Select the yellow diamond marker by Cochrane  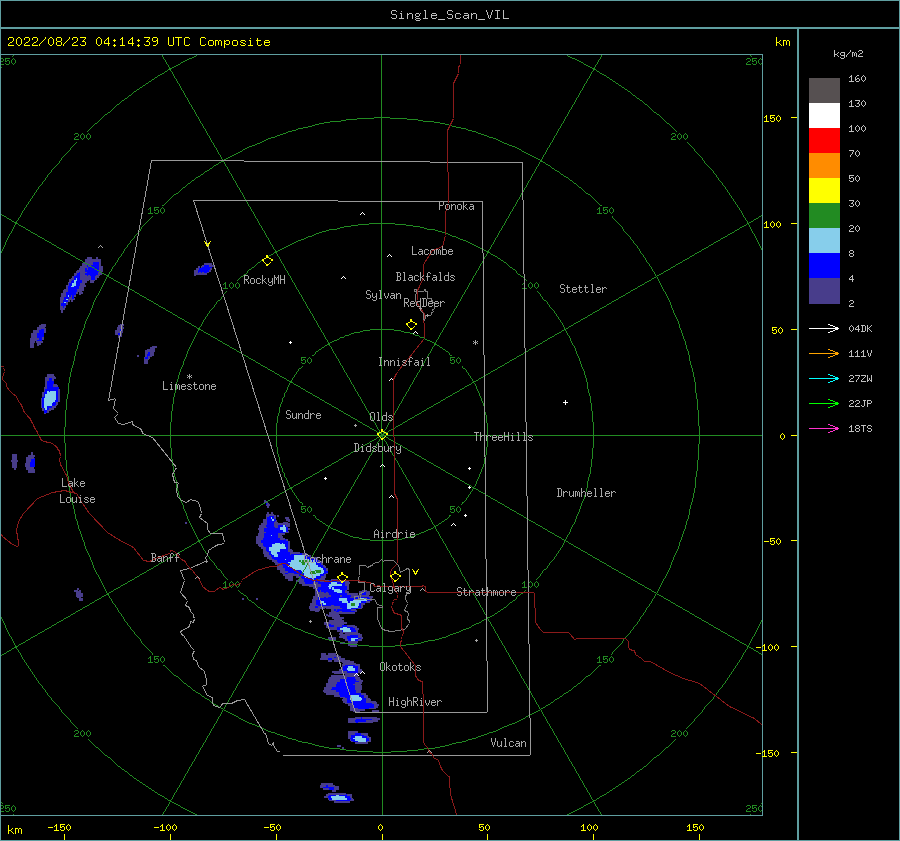[x=342, y=577]
